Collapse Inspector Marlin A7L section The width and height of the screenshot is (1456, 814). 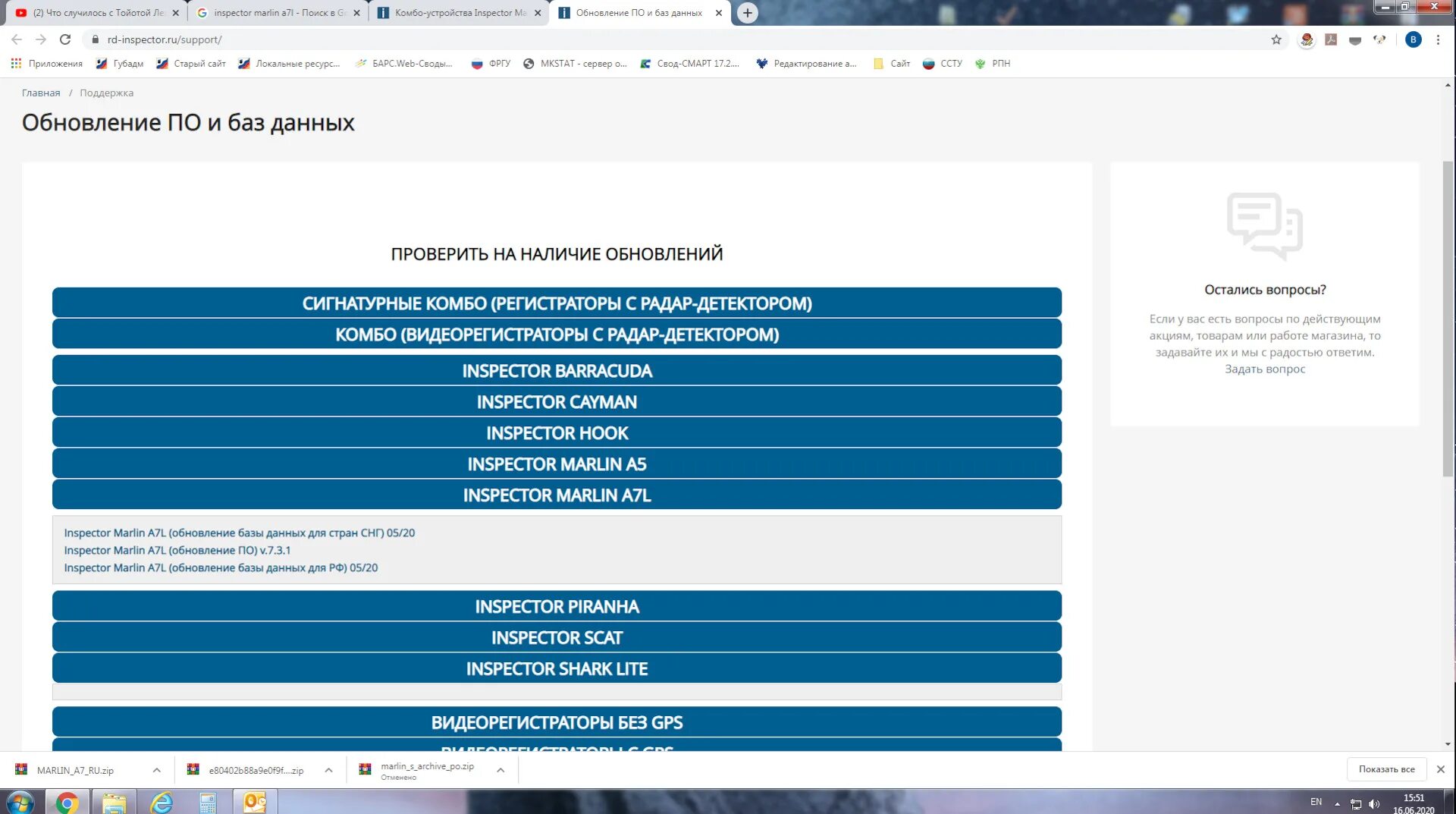tap(557, 495)
